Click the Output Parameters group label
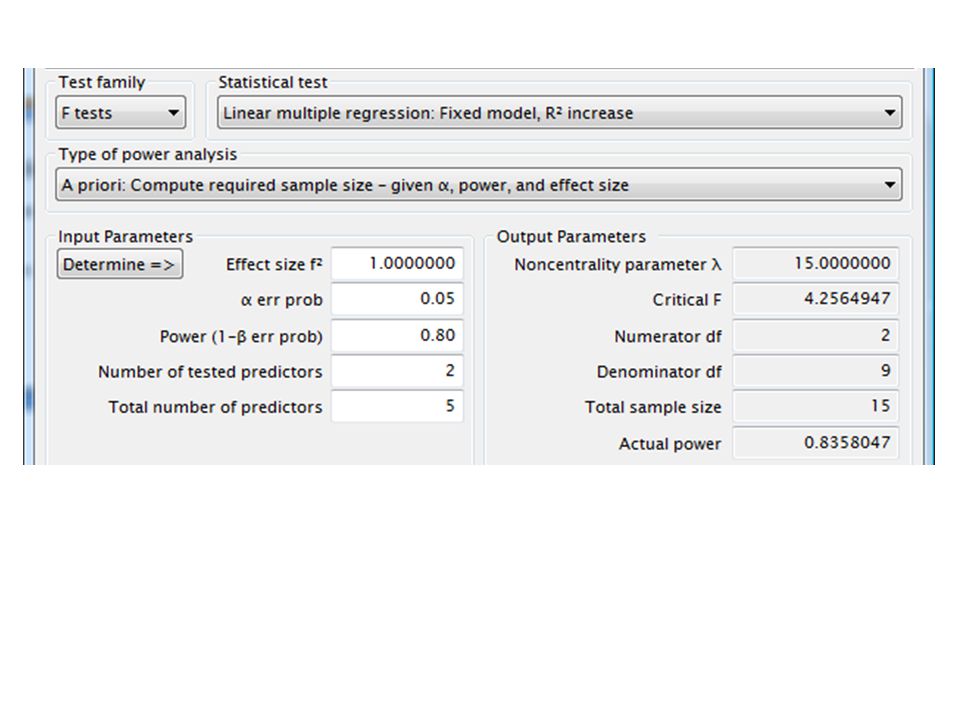Viewport: 960px width, 720px height. [x=571, y=237]
